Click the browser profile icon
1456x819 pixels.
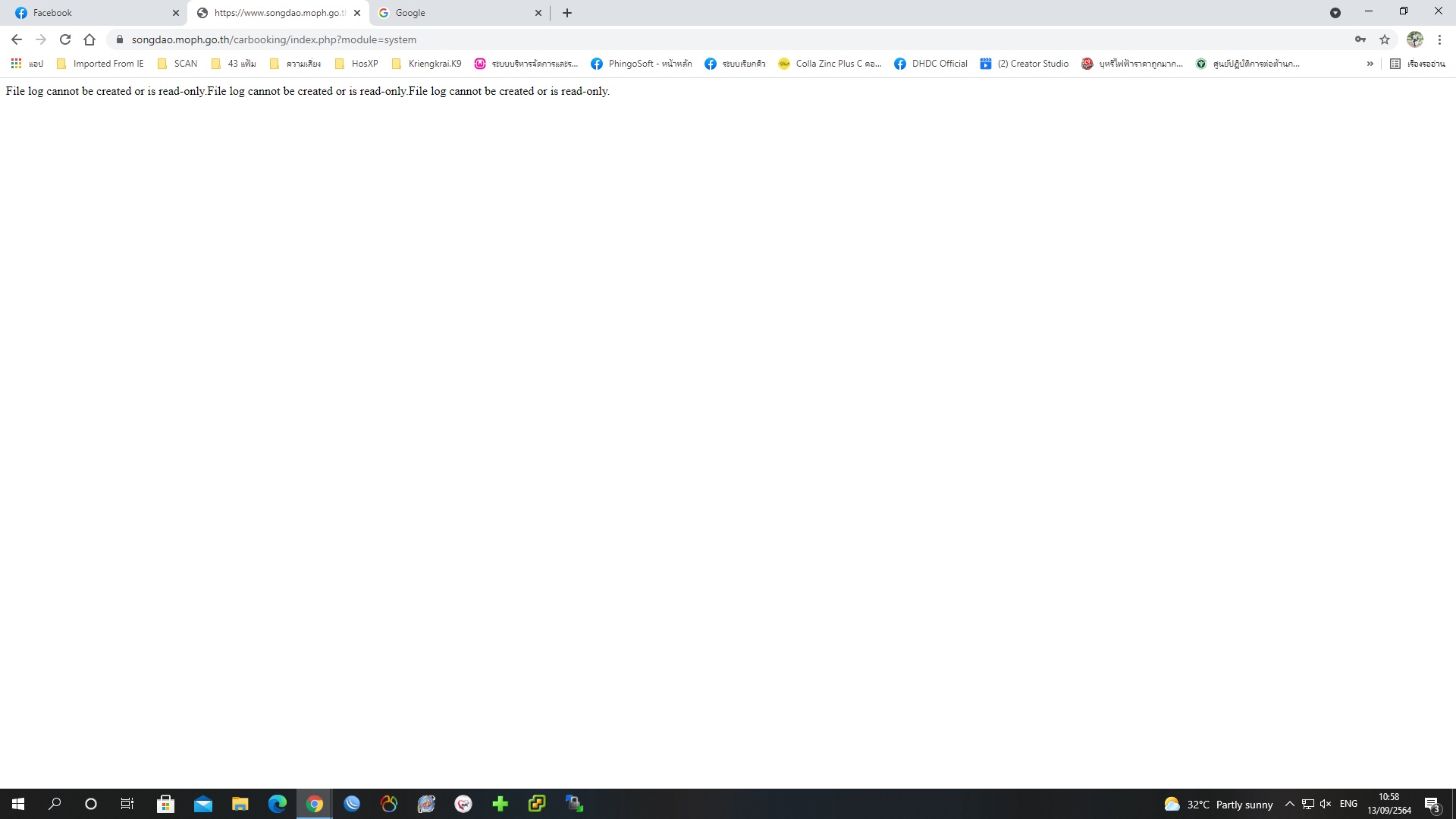click(x=1416, y=39)
